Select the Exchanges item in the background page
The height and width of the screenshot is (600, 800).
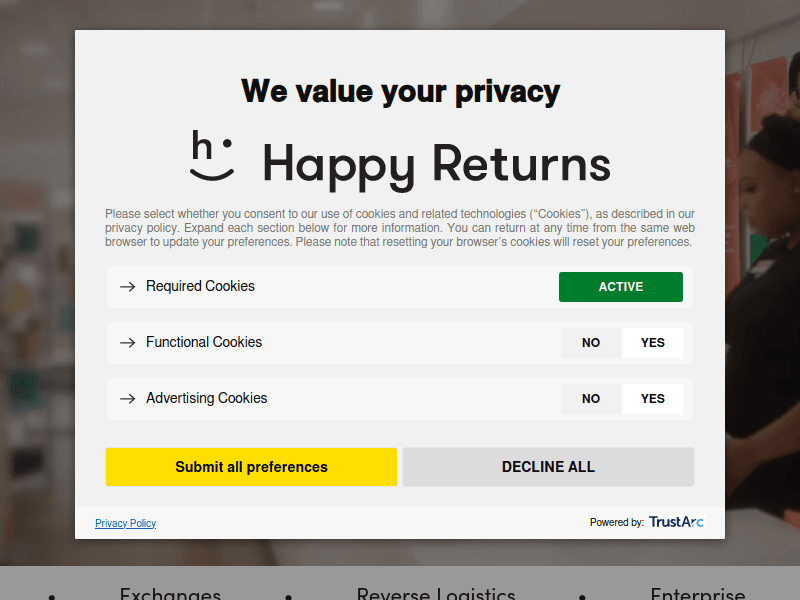pyautogui.click(x=170, y=593)
